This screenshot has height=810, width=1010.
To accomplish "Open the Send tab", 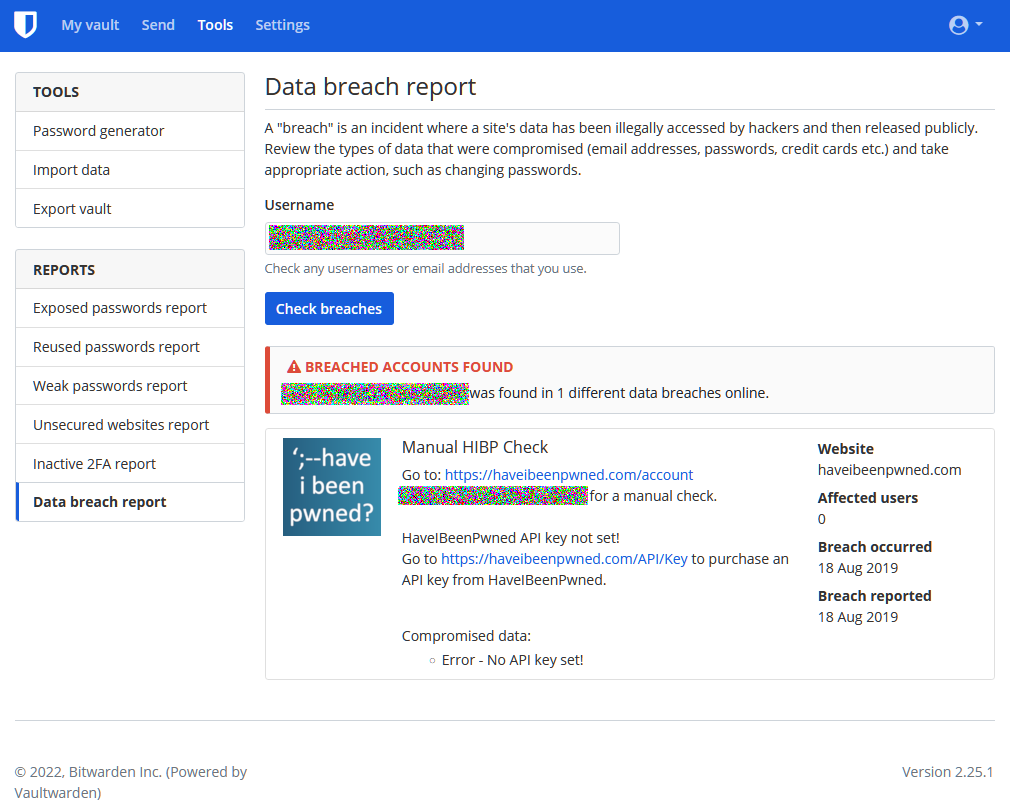I will [158, 25].
